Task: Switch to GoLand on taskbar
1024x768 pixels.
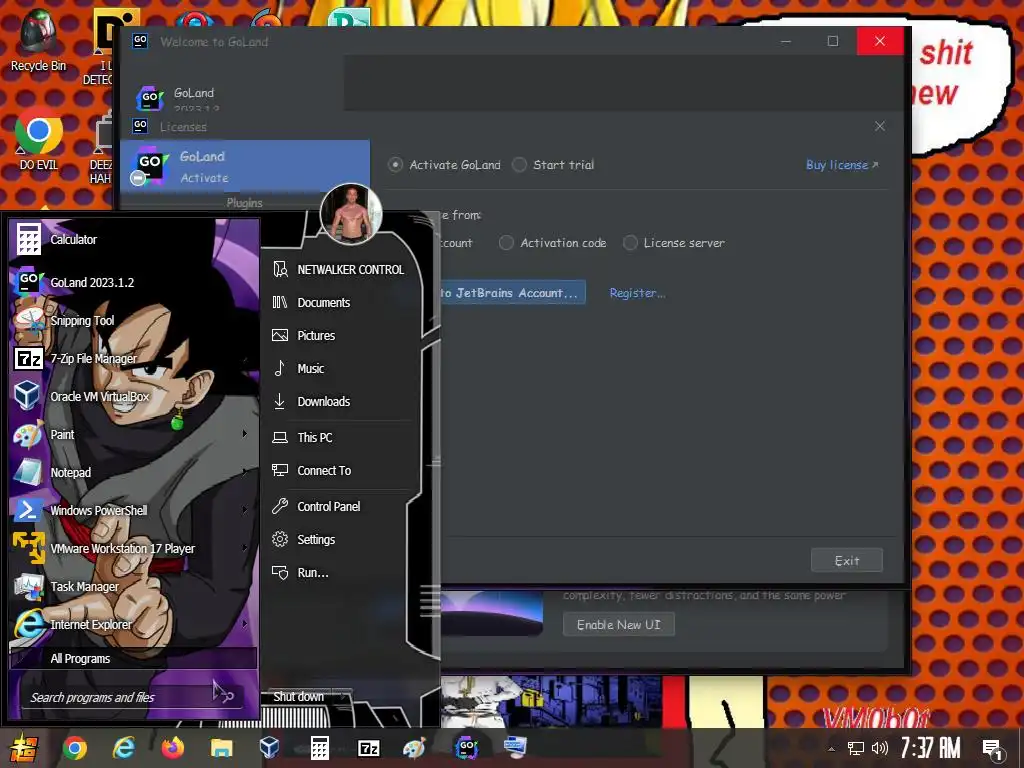Action: pos(466,746)
